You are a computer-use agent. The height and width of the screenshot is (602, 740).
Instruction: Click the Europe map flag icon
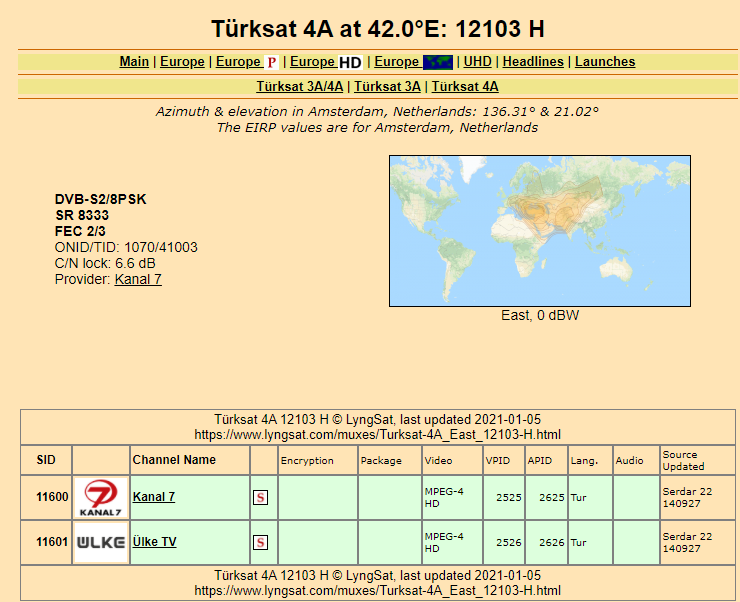pos(438,62)
